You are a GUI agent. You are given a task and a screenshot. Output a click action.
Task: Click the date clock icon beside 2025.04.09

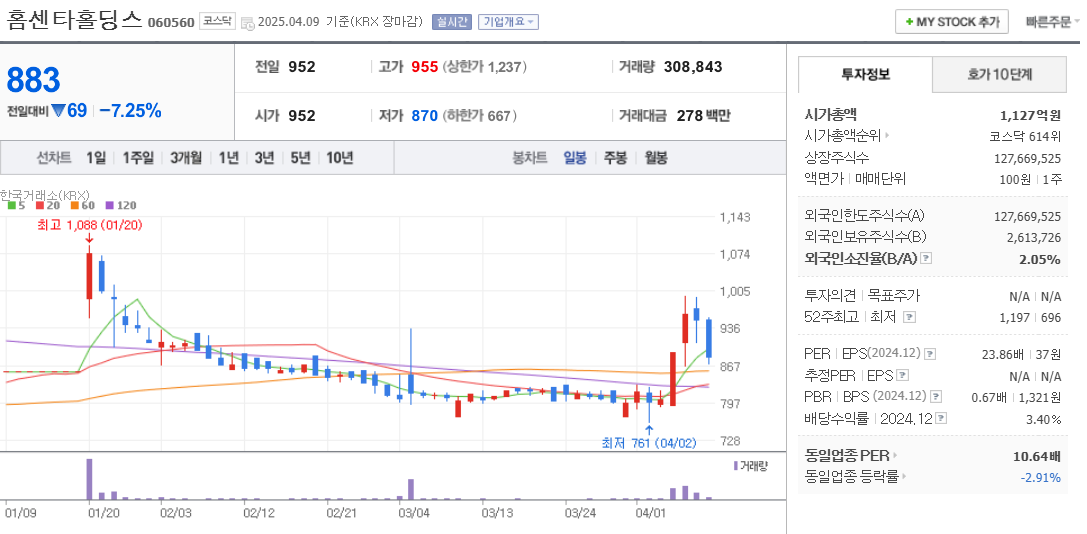(x=247, y=23)
